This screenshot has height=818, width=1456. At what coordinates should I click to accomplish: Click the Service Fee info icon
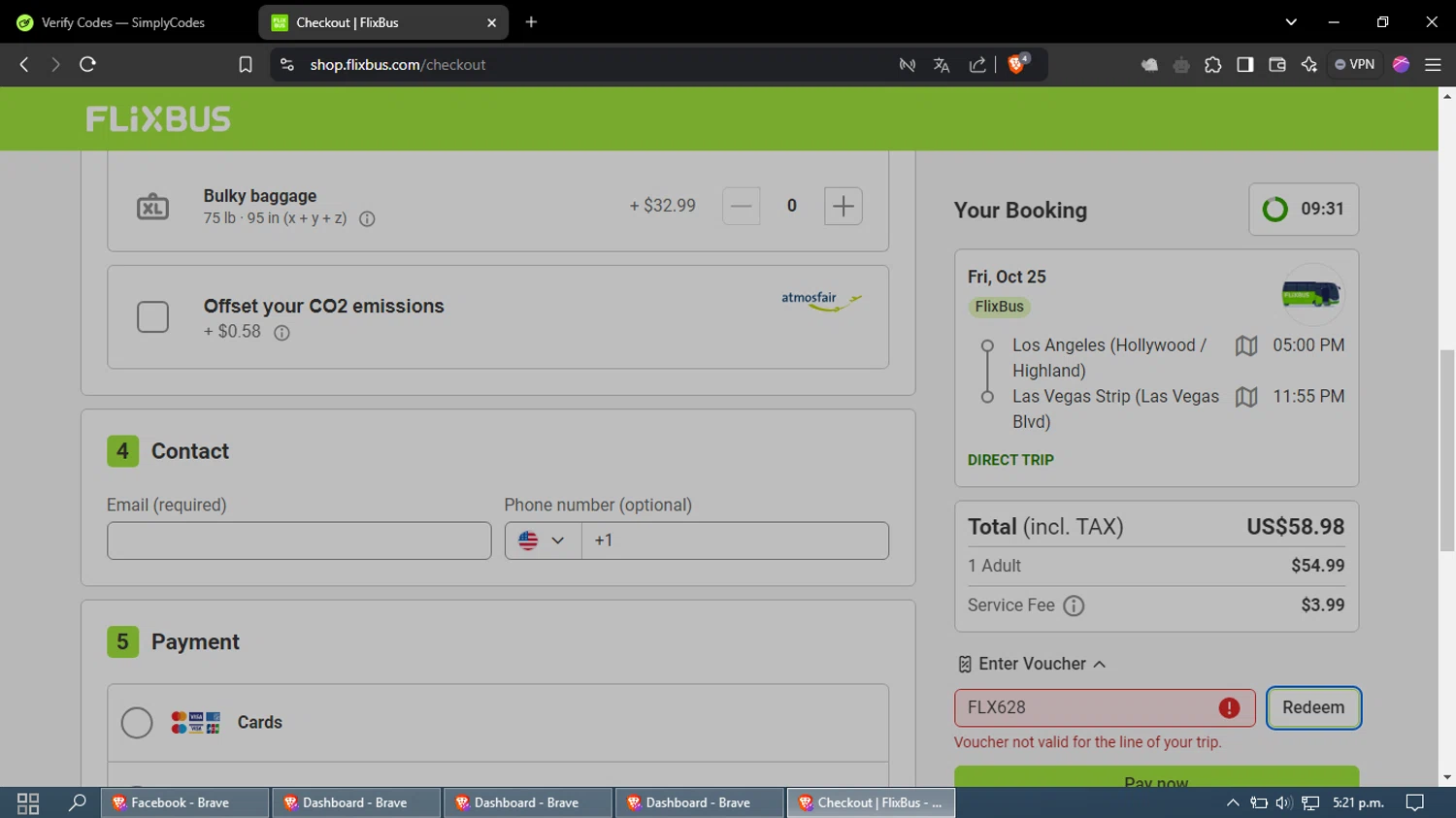pos(1074,605)
